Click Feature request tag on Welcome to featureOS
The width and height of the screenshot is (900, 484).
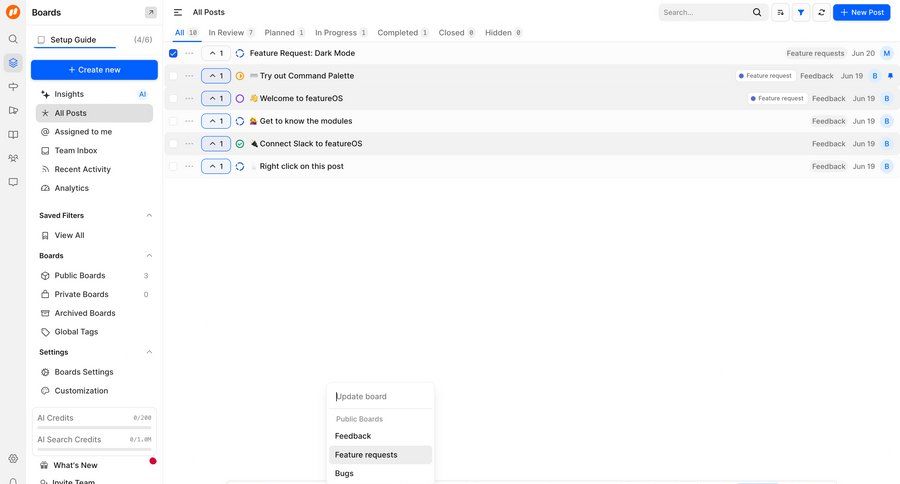(778, 99)
